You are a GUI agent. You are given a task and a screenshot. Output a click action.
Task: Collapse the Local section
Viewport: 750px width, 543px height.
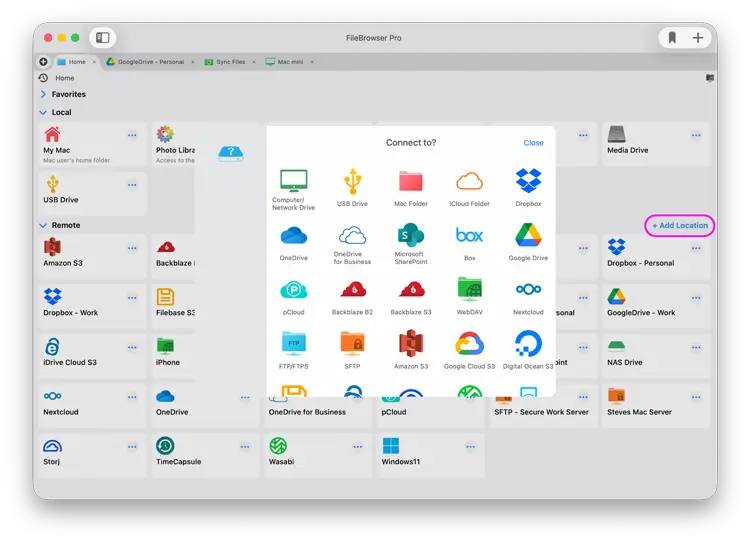[44, 112]
